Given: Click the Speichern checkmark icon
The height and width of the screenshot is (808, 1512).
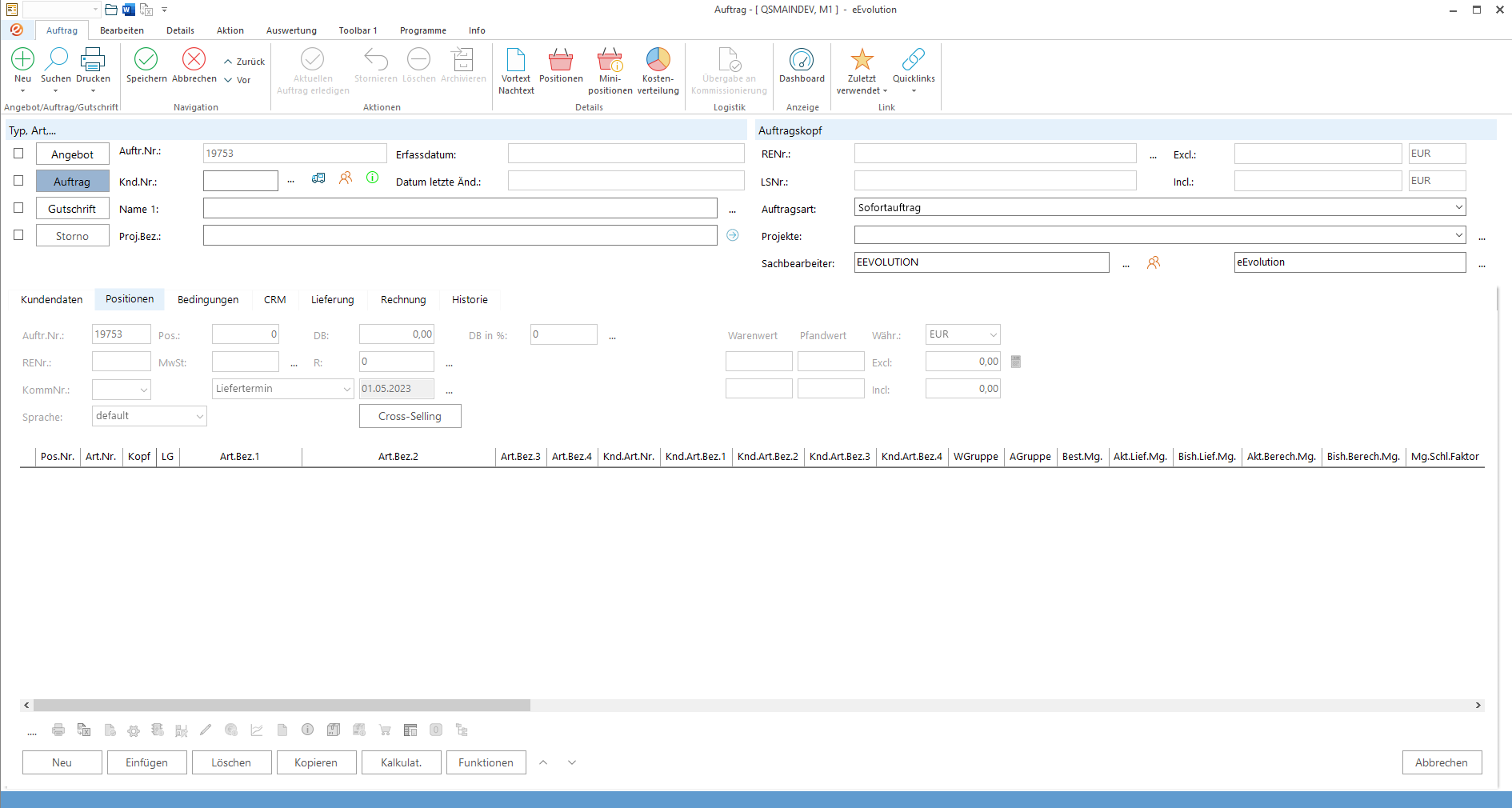Looking at the screenshot, I should [x=146, y=59].
